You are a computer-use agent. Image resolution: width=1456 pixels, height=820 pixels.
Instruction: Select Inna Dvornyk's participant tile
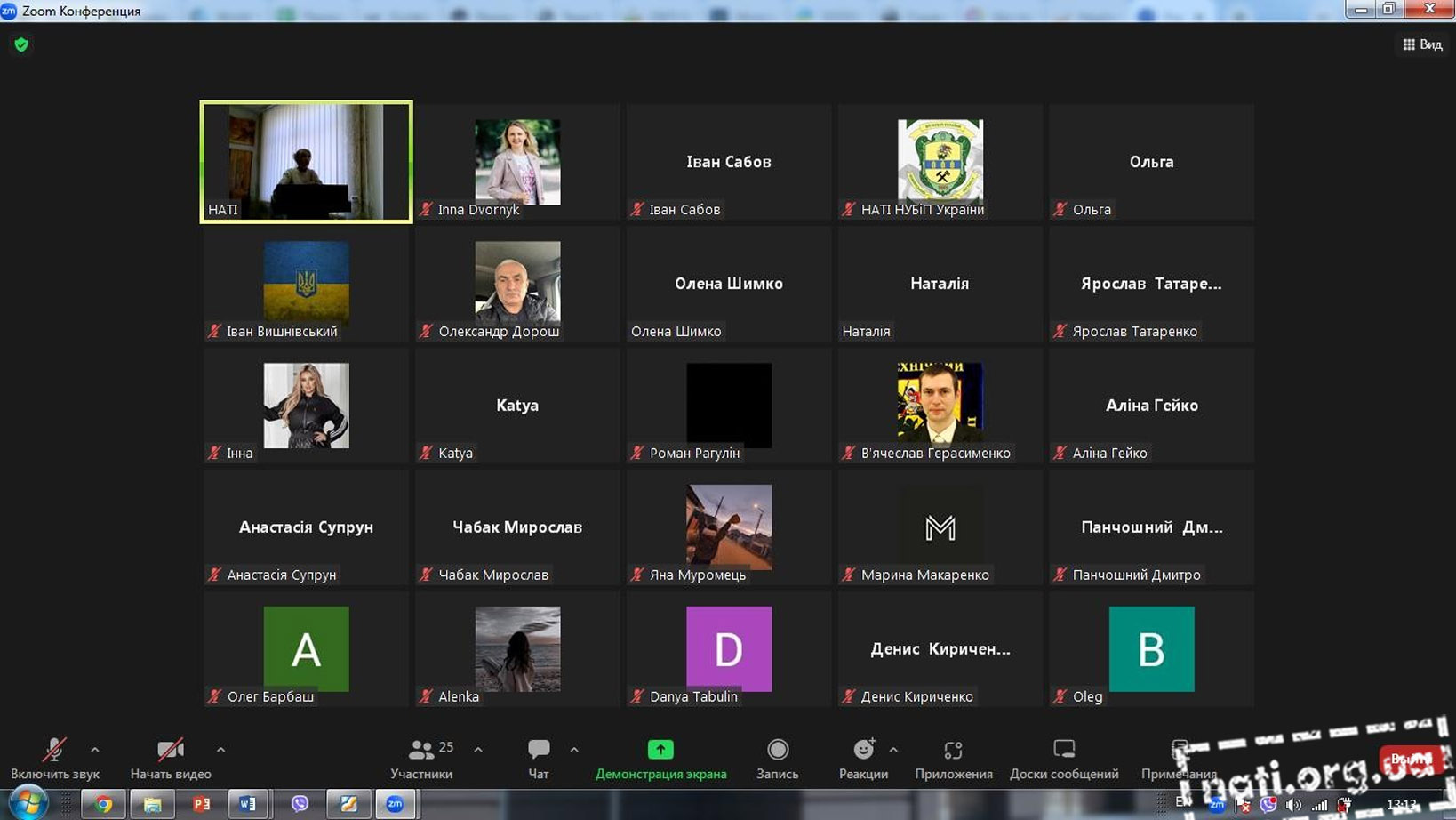517,161
